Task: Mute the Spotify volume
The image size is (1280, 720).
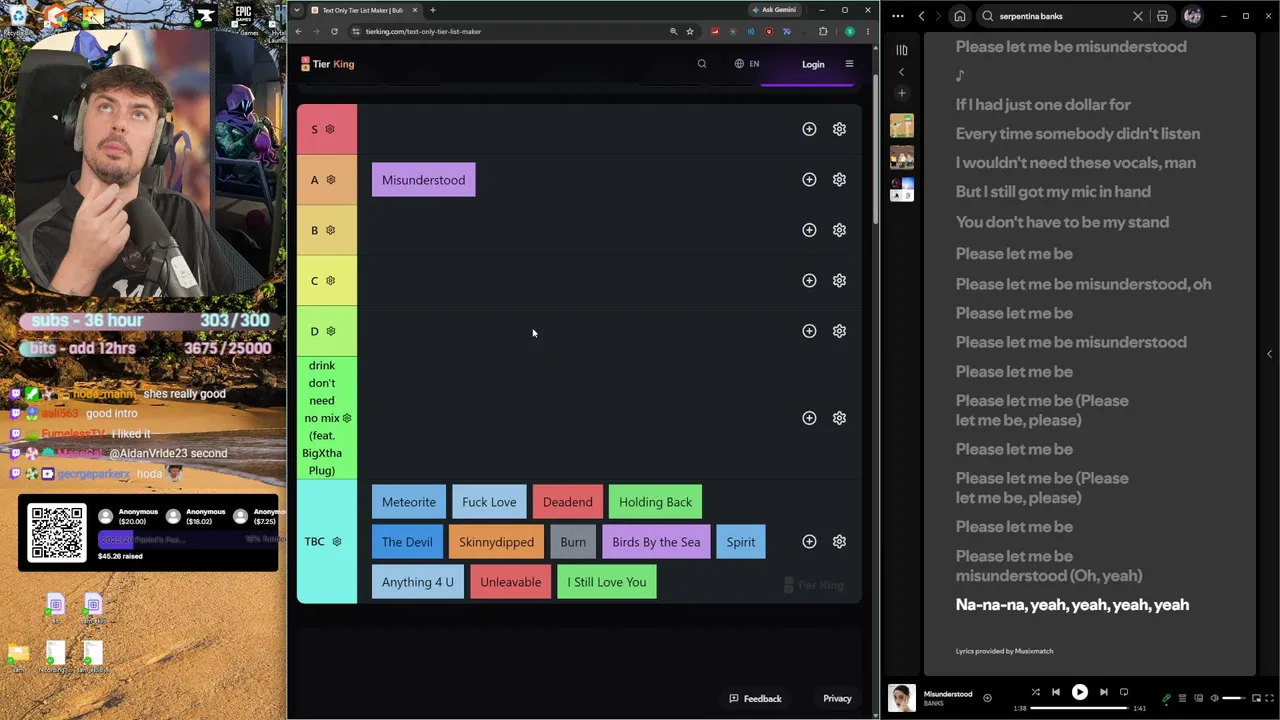Action: (x=1215, y=698)
